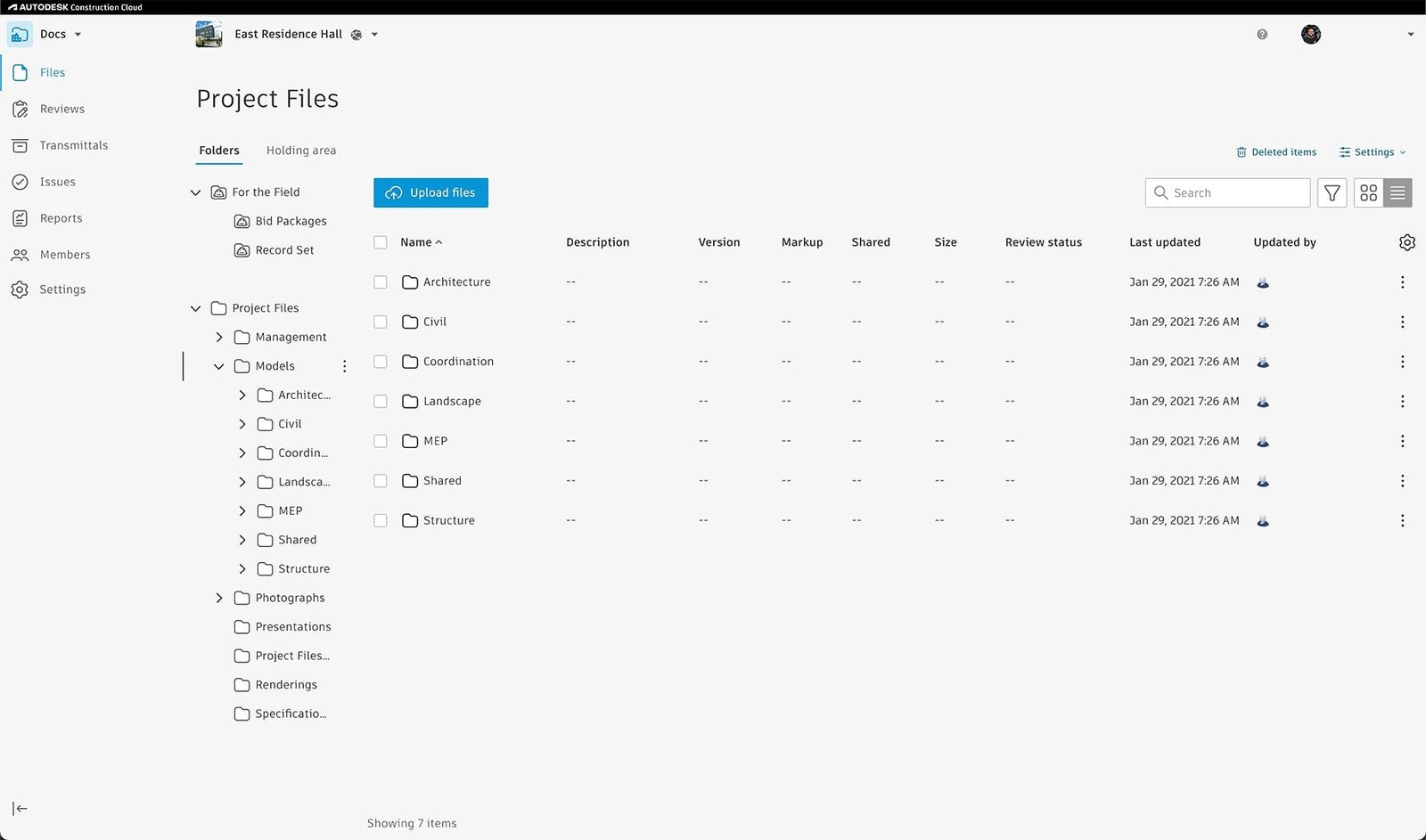Check the Architecture folder checkbox
Image resolution: width=1426 pixels, height=840 pixels.
[x=381, y=282]
